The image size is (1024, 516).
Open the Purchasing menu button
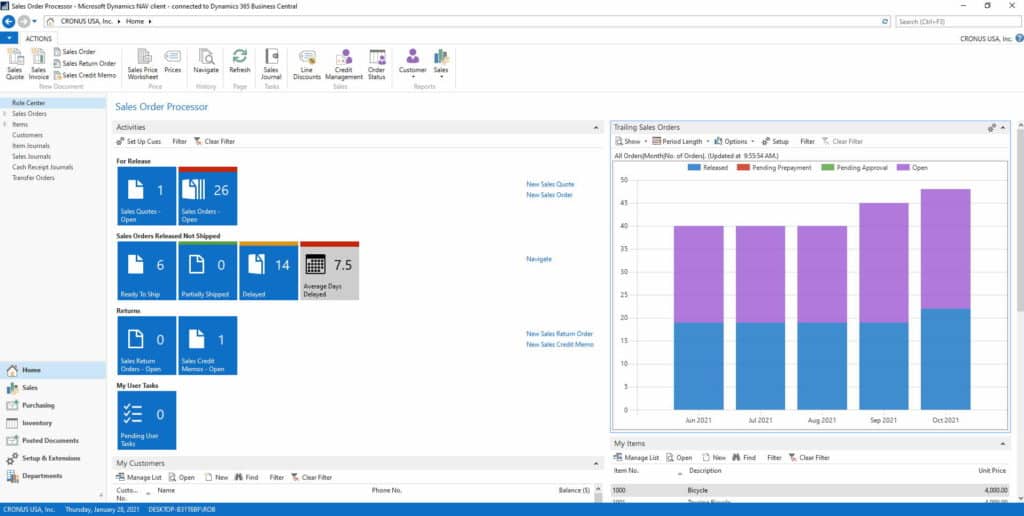click(x=52, y=406)
